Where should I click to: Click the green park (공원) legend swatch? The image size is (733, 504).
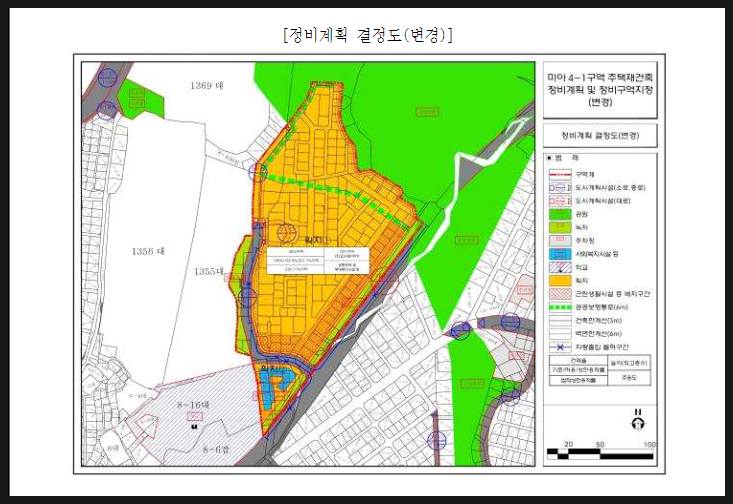coord(560,214)
